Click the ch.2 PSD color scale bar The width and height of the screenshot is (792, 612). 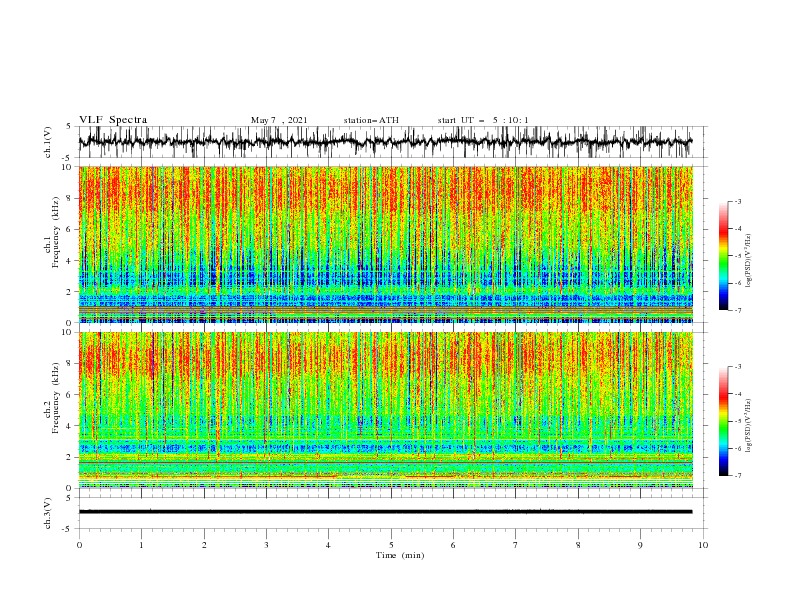724,421
